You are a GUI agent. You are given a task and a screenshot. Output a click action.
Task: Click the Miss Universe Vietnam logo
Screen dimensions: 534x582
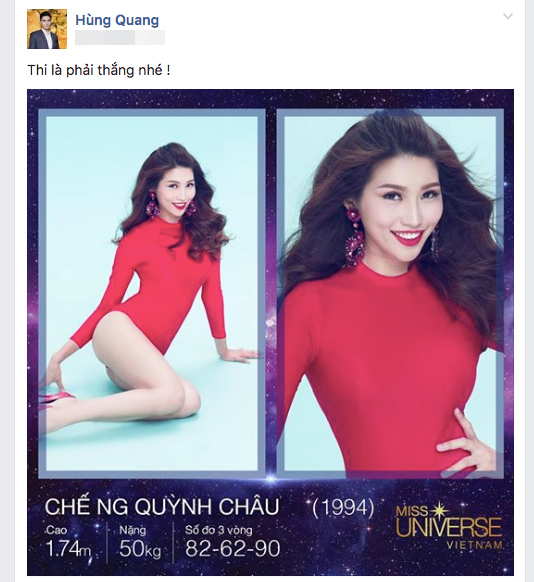click(x=449, y=525)
